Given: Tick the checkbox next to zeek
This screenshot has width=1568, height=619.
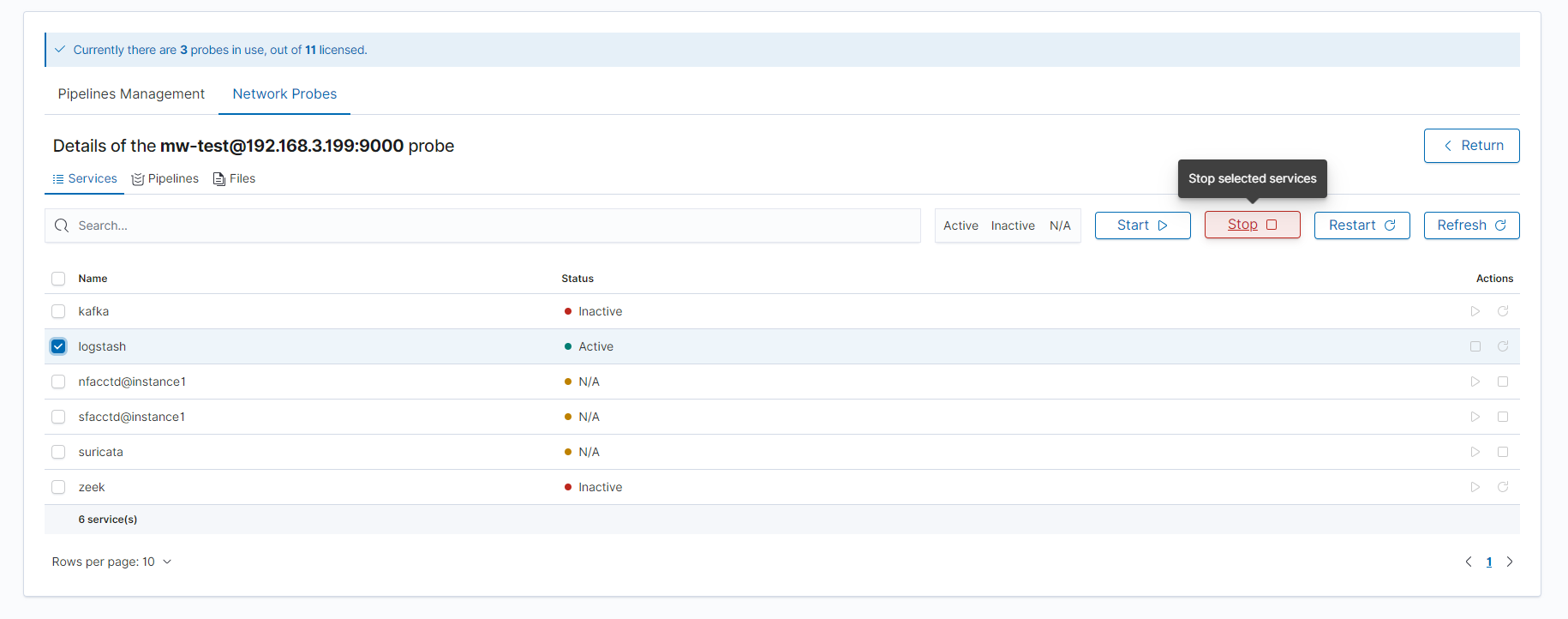Looking at the screenshot, I should pyautogui.click(x=58, y=487).
